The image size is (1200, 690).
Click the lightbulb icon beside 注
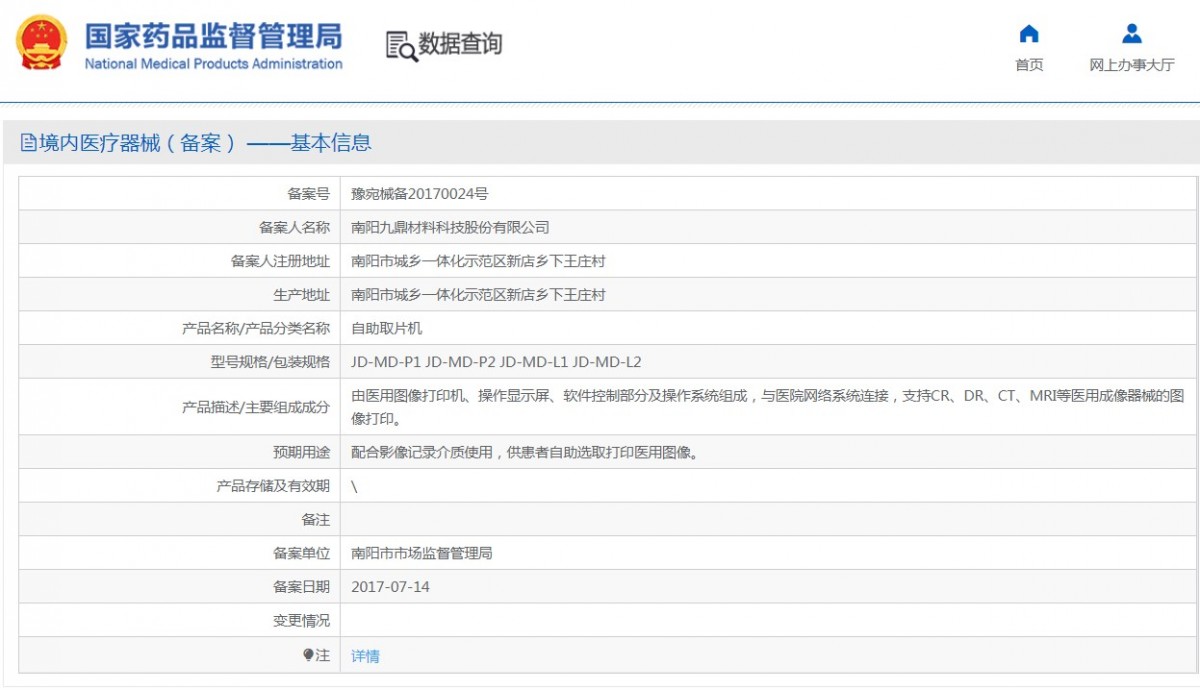coord(308,655)
